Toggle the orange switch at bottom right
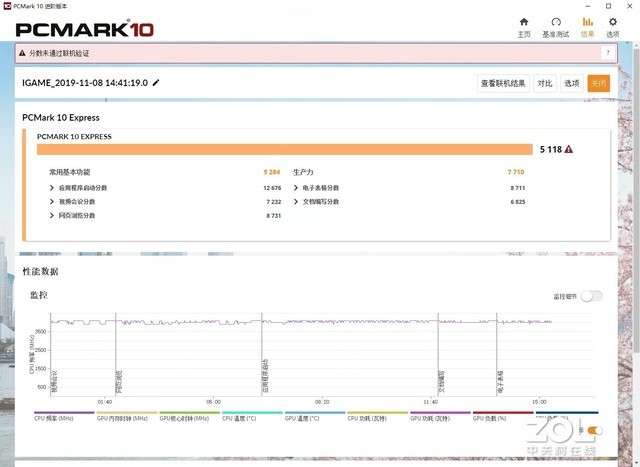This screenshot has width=640, height=467. pyautogui.click(x=595, y=430)
